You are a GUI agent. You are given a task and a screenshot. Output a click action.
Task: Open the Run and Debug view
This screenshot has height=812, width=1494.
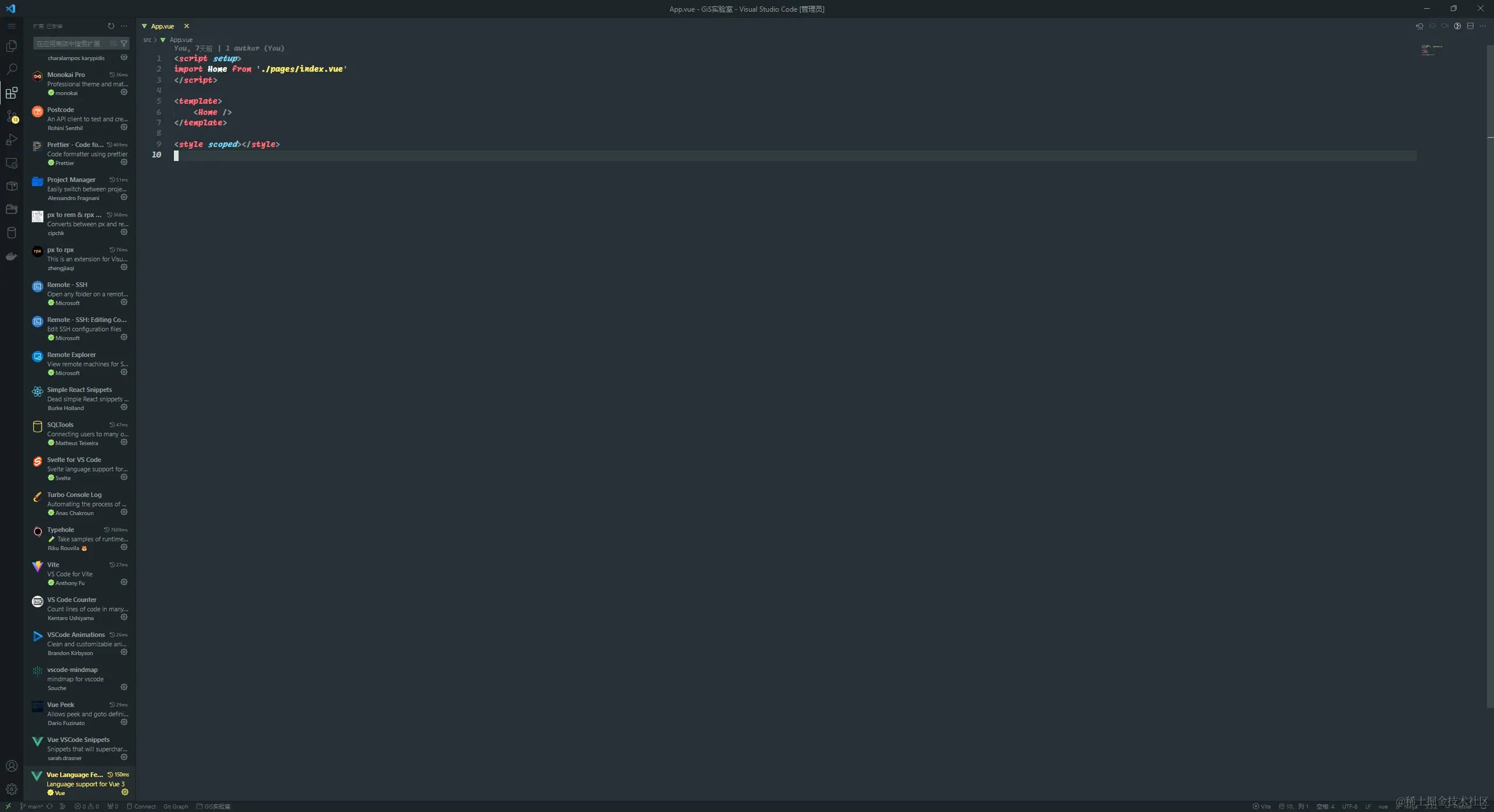pos(11,139)
